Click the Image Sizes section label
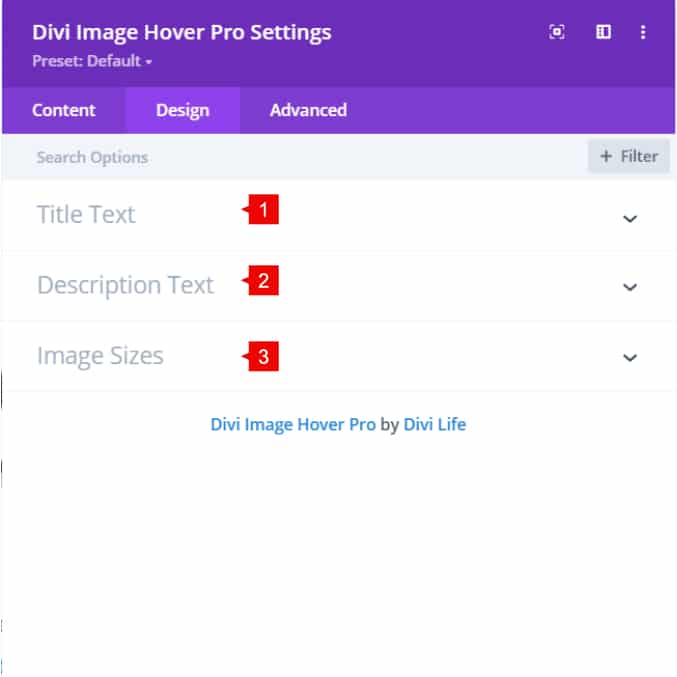 [x=100, y=356]
